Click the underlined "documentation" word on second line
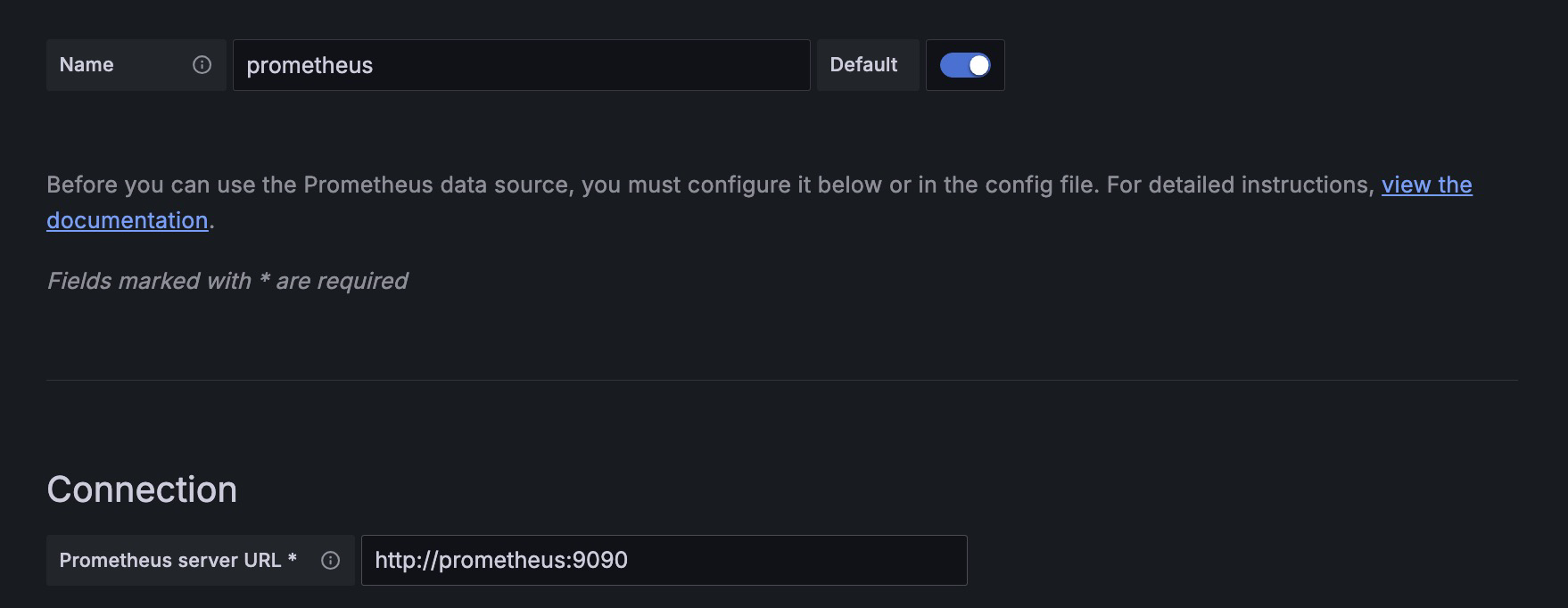Image resolution: width=1568 pixels, height=608 pixels. (127, 220)
